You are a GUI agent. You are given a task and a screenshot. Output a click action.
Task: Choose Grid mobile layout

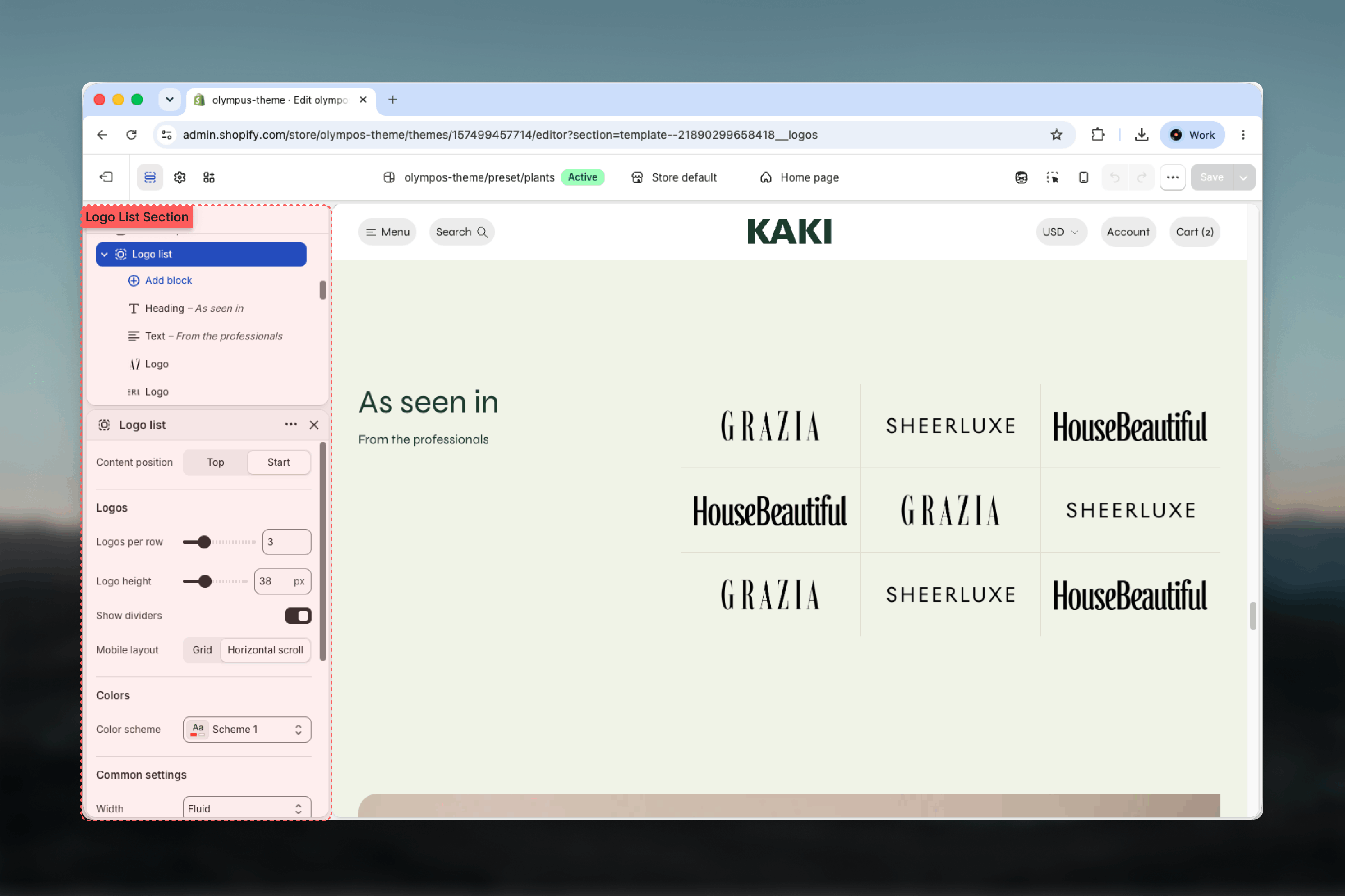point(202,650)
